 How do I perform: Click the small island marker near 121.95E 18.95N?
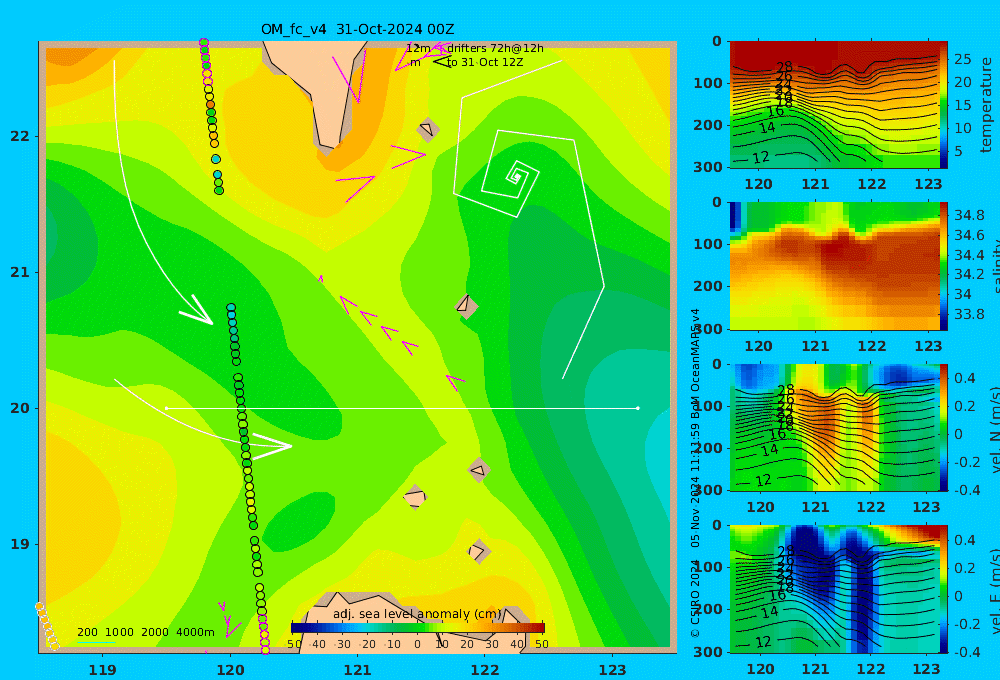coord(479,551)
